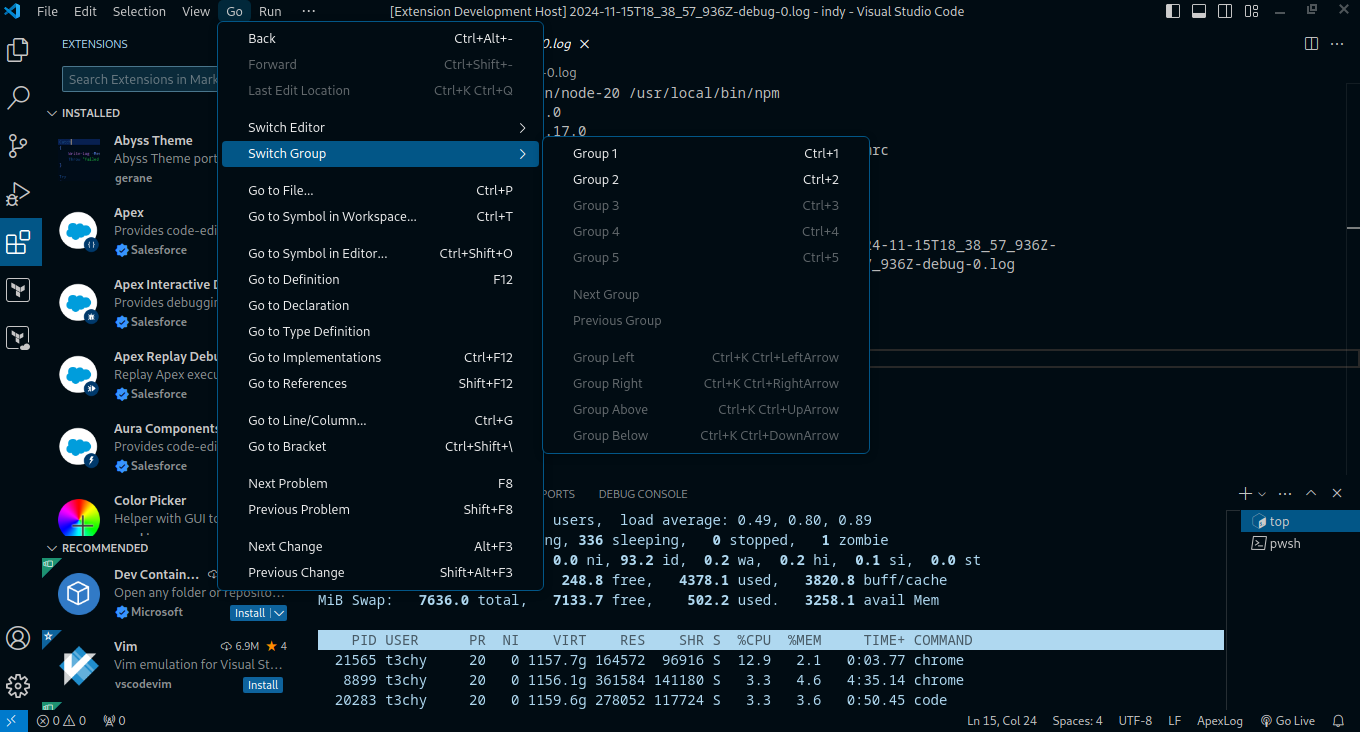The height and width of the screenshot is (732, 1360).
Task: Focus the Search Extensions in Marketplace field
Action: point(141,79)
